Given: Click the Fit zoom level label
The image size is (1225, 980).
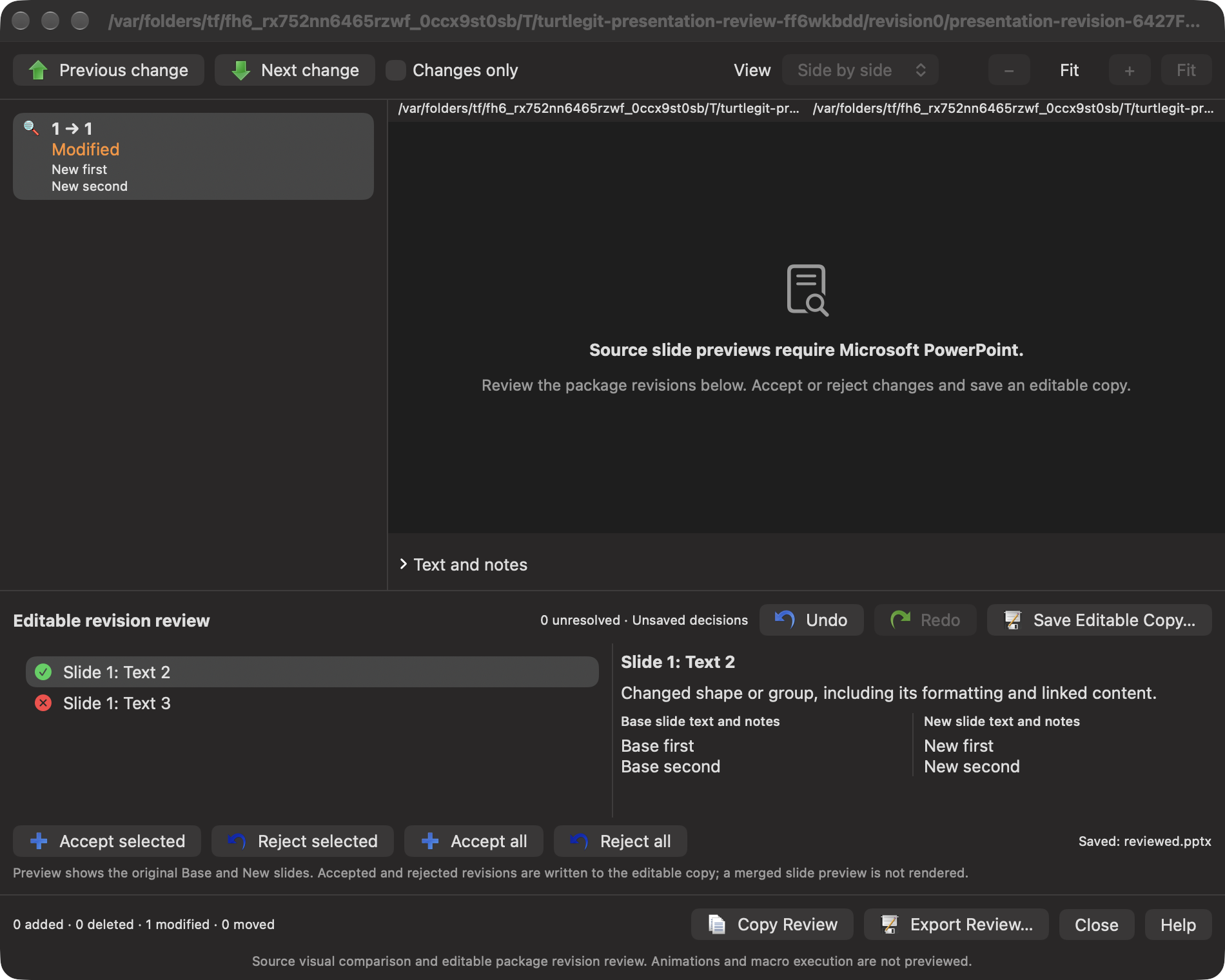Looking at the screenshot, I should click(1069, 70).
